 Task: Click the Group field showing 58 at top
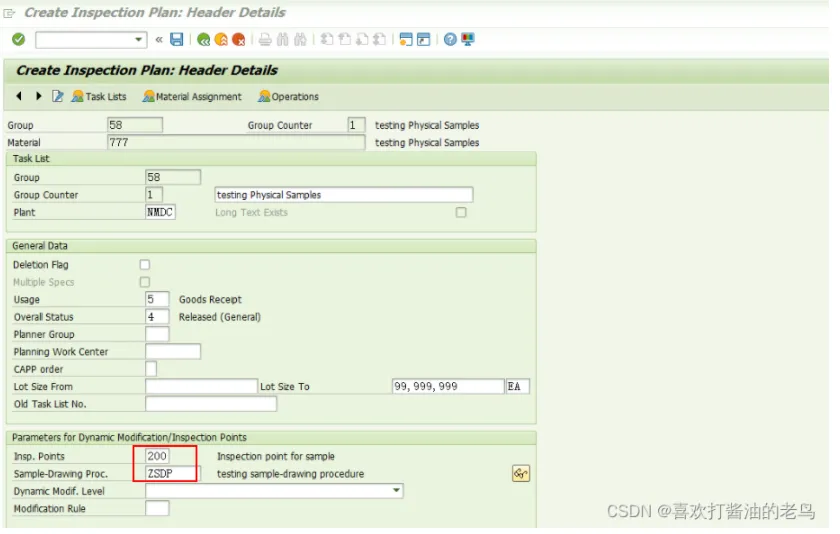[x=135, y=125]
